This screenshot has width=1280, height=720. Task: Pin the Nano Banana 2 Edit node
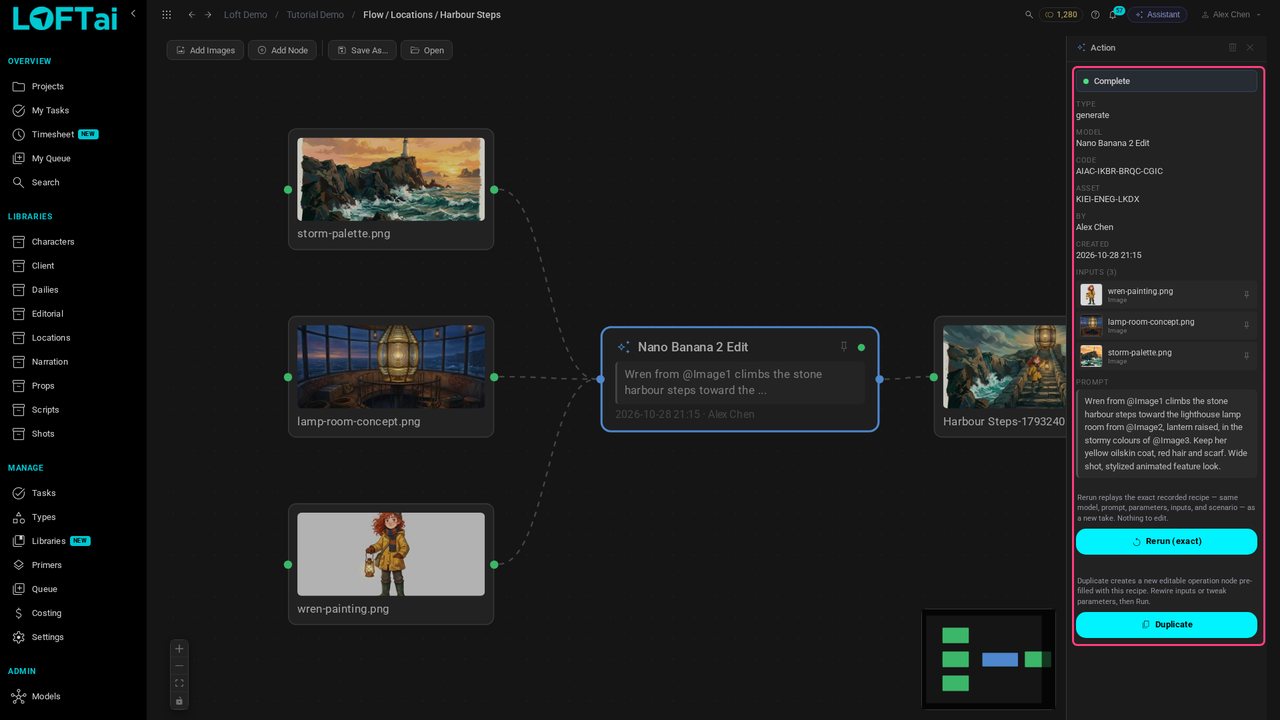844,346
